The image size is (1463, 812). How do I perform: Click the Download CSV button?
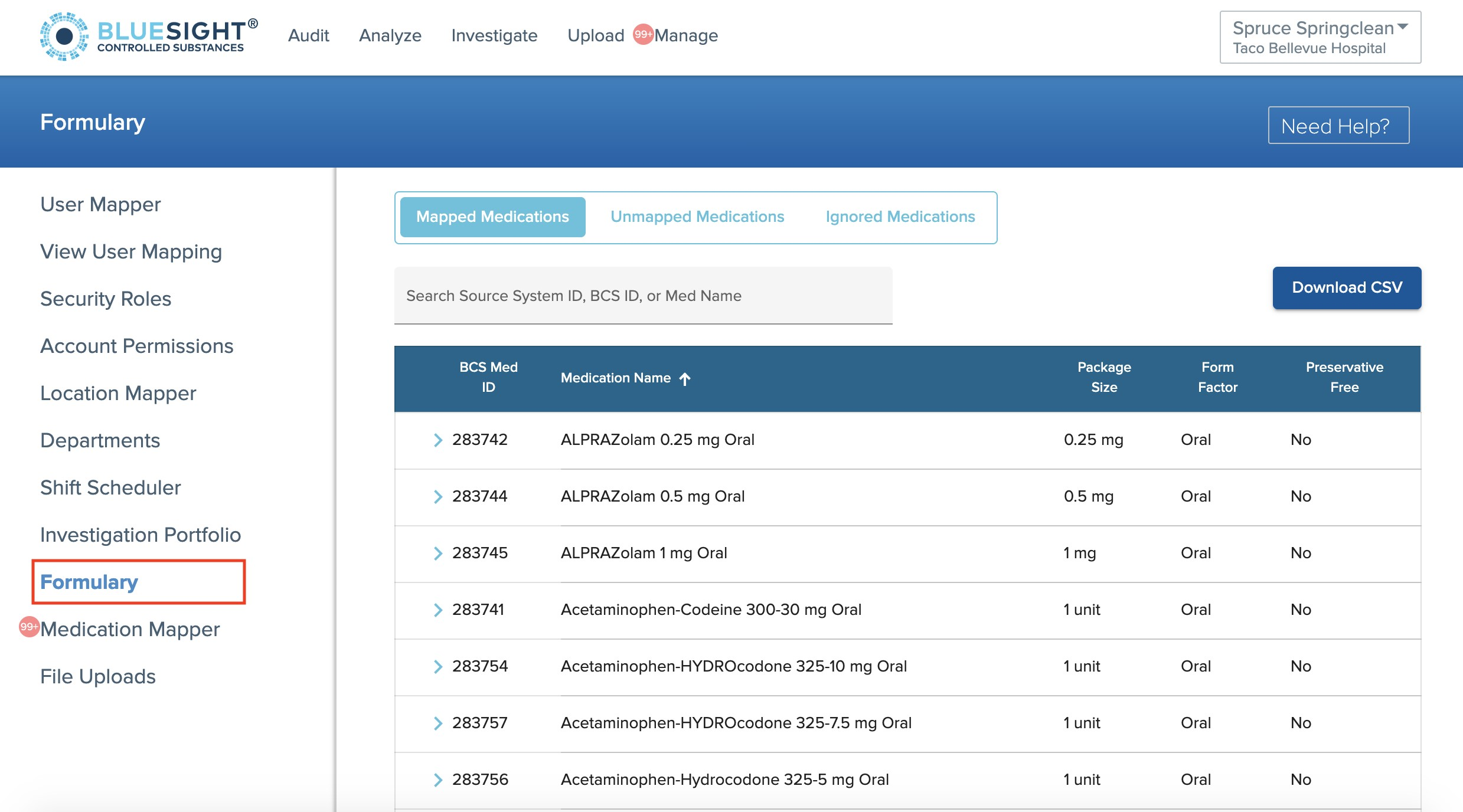[x=1347, y=287]
